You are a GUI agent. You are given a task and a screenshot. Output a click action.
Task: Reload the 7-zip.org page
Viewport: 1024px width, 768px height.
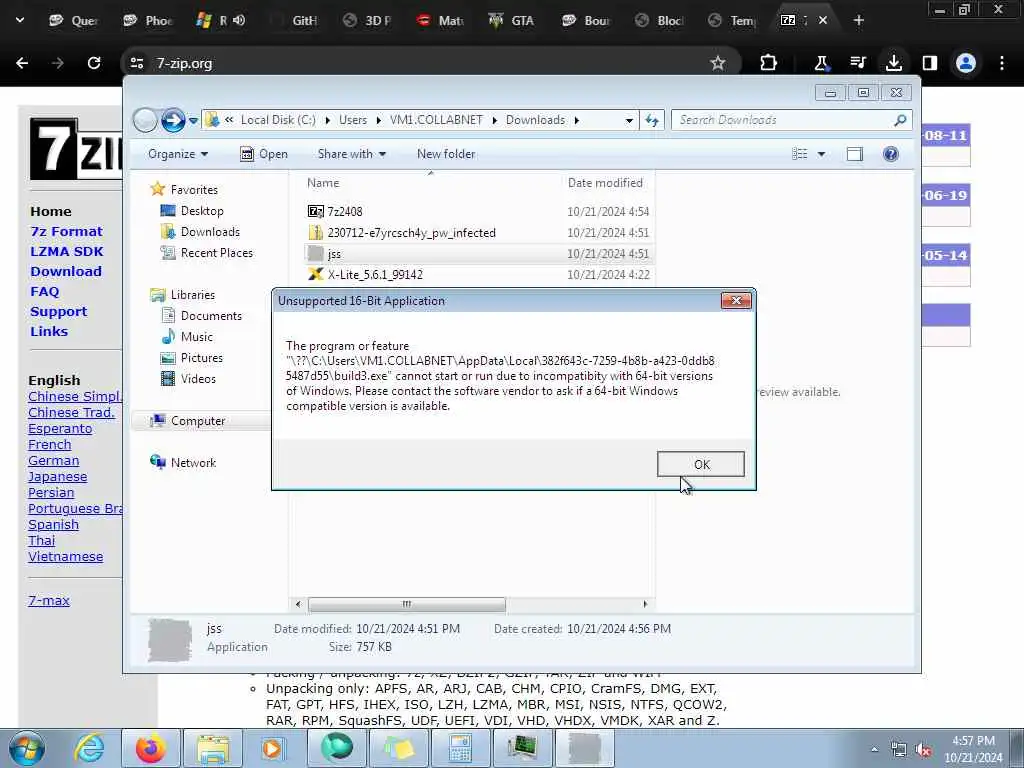coord(94,63)
